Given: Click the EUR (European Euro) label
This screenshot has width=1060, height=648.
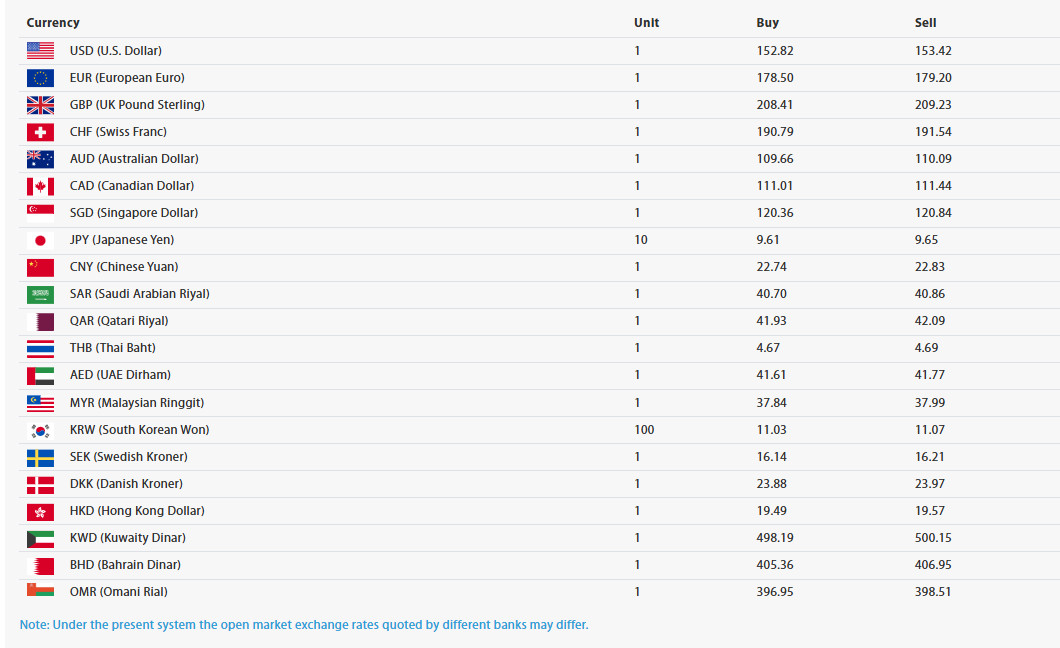Looking at the screenshot, I should click(127, 78).
